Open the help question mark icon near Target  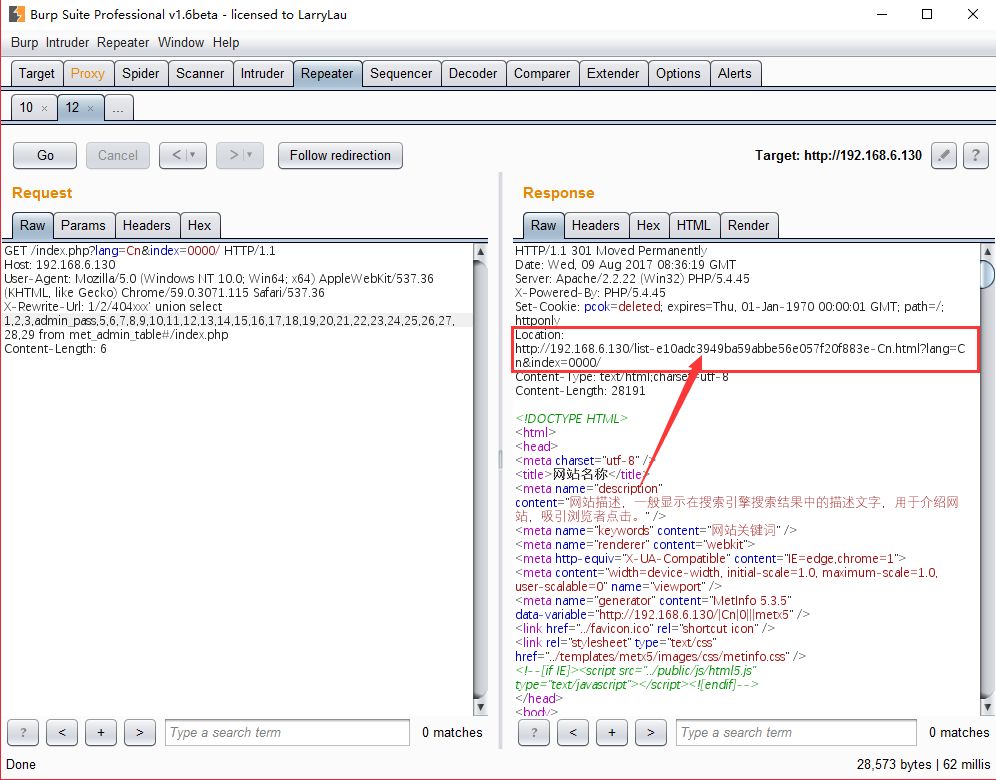[x=976, y=155]
